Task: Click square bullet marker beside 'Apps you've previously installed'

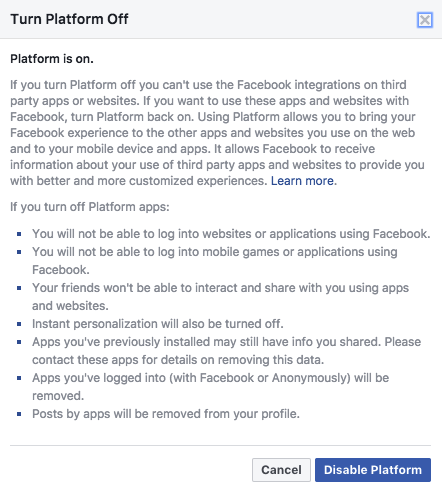Action: [19, 342]
